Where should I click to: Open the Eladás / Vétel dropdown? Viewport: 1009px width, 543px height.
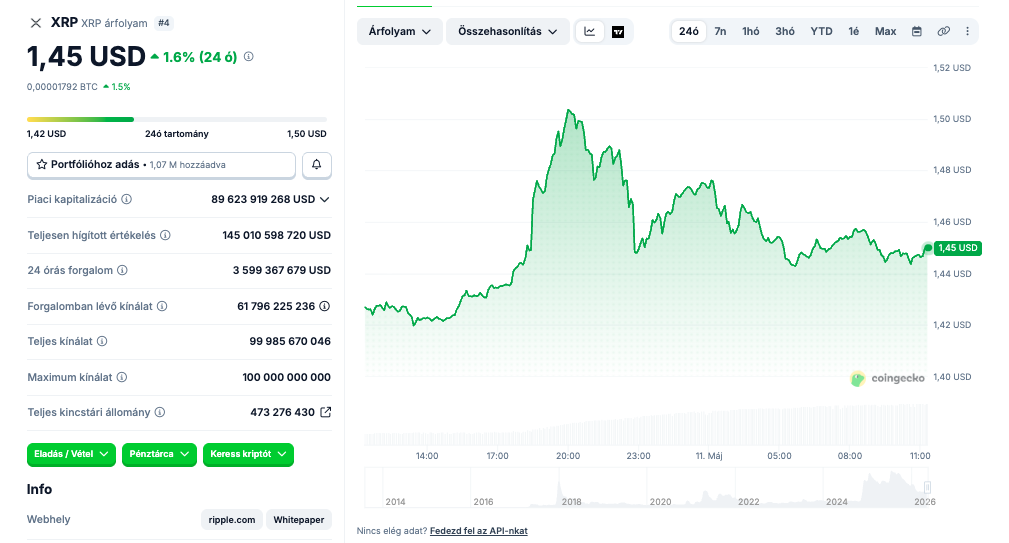pyautogui.click(x=71, y=454)
